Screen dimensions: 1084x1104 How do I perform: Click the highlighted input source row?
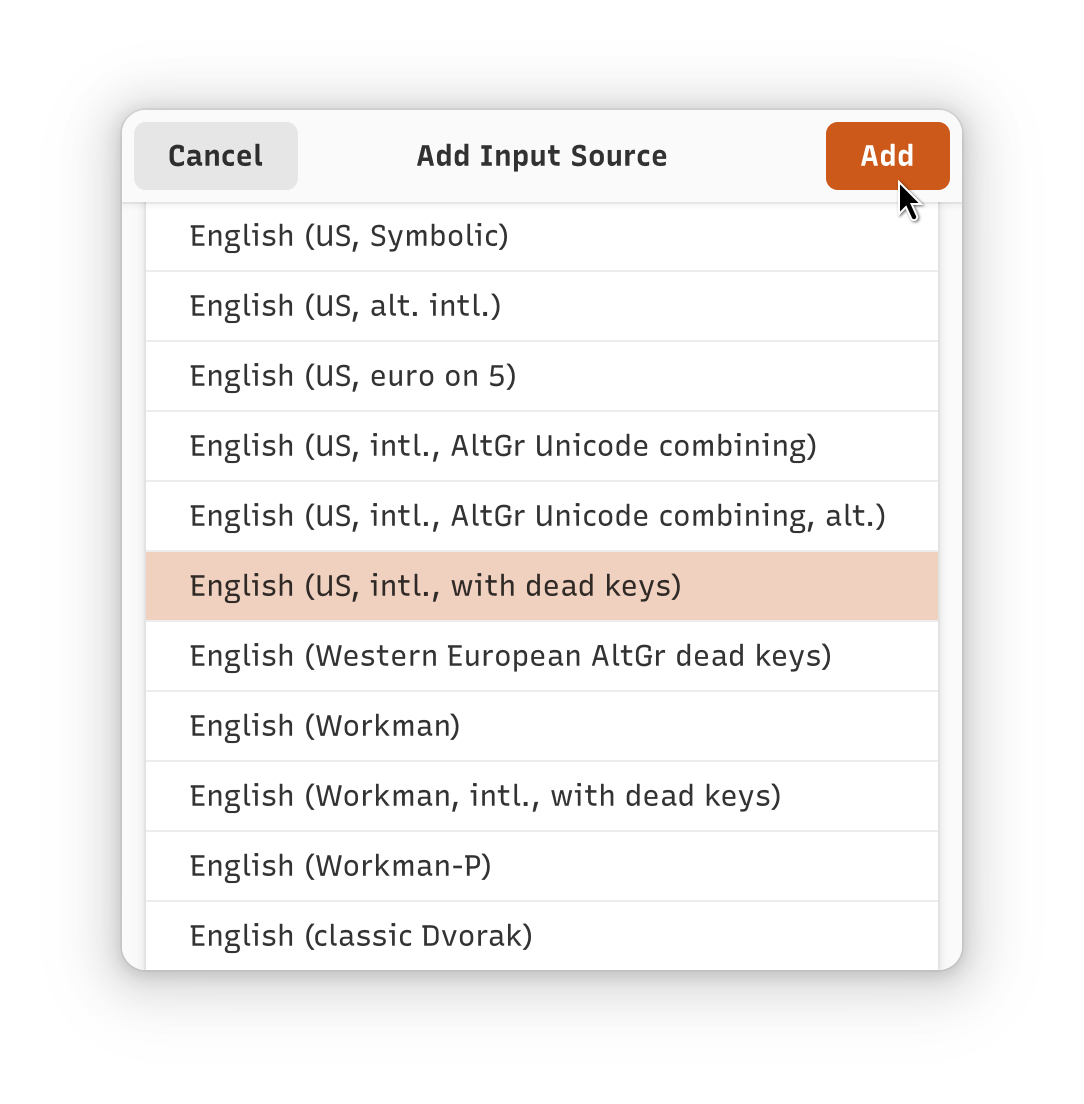point(541,586)
